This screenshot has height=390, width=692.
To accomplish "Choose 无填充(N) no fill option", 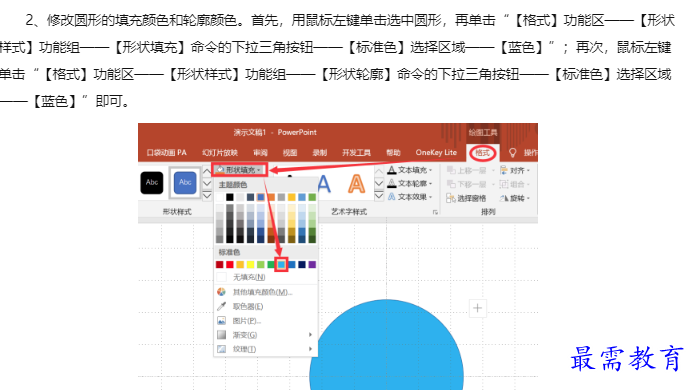I will point(266,277).
